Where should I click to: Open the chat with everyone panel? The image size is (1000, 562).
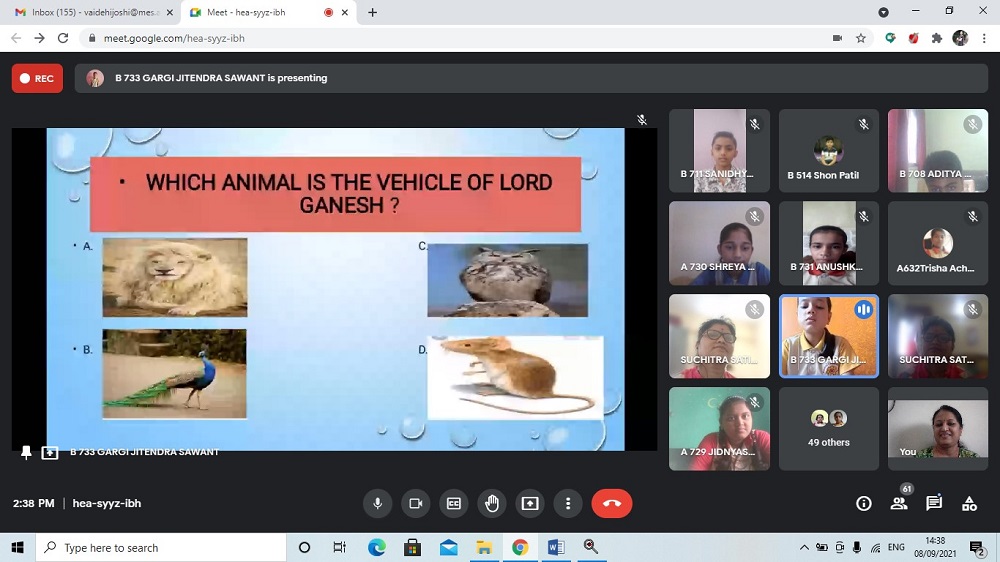pyautogui.click(x=934, y=504)
